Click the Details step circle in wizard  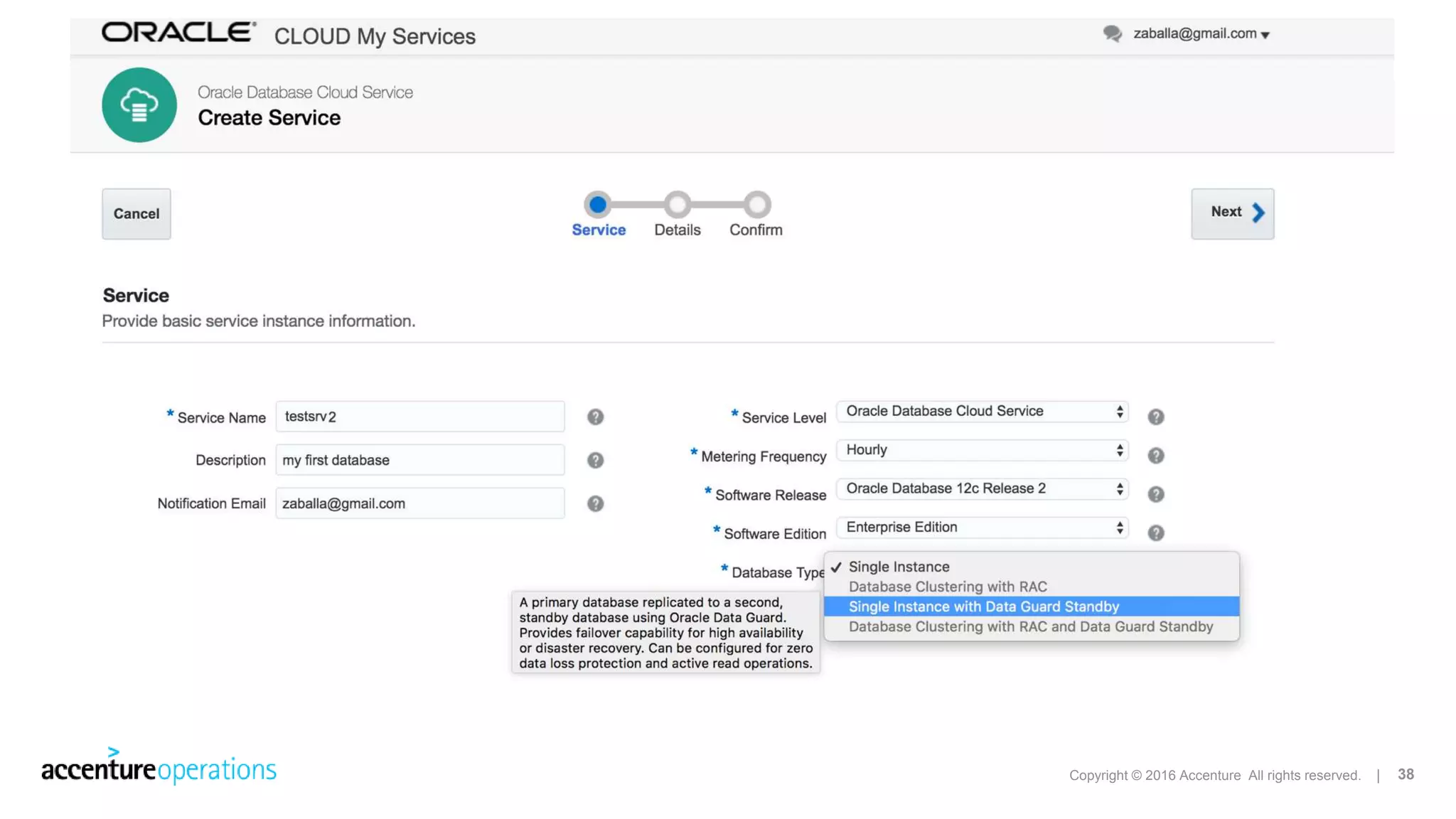(678, 205)
